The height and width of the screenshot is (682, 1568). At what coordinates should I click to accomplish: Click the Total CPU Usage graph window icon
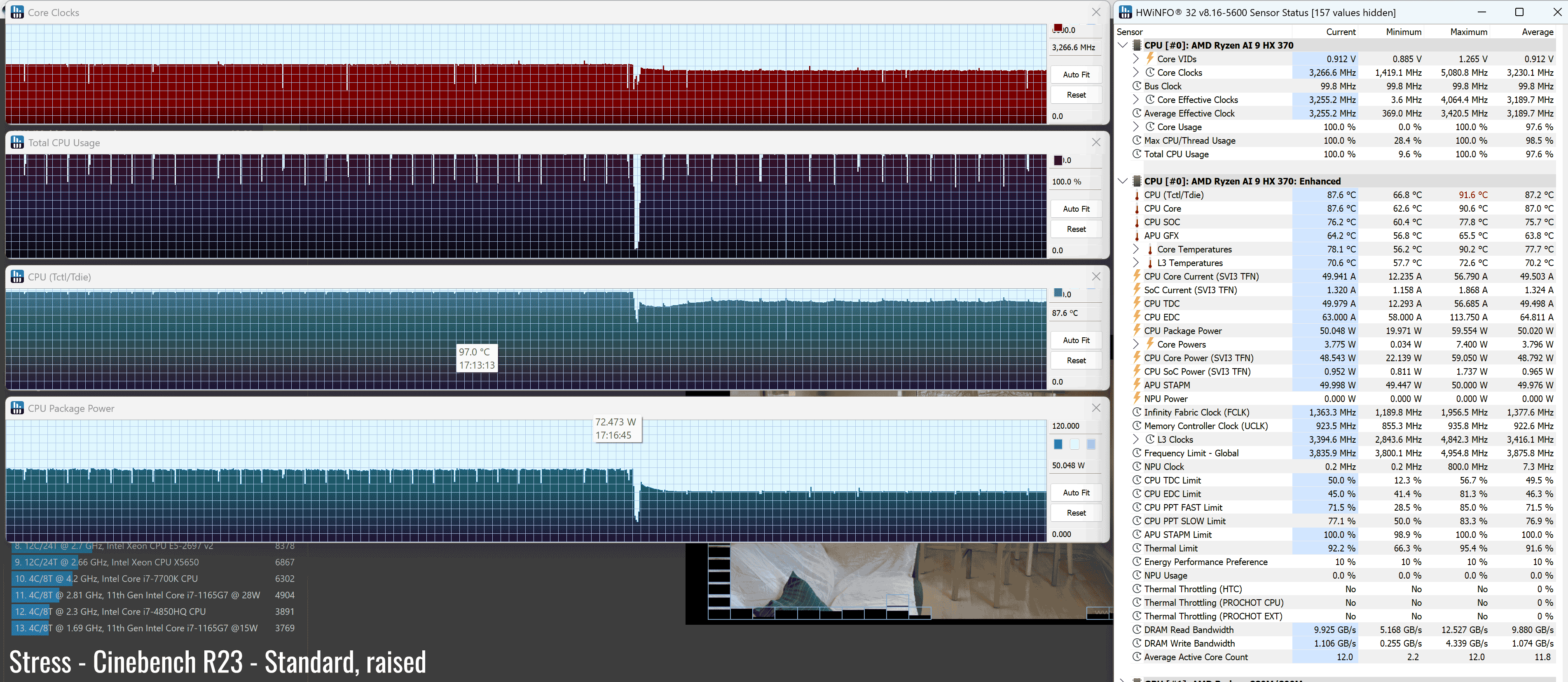coord(17,142)
